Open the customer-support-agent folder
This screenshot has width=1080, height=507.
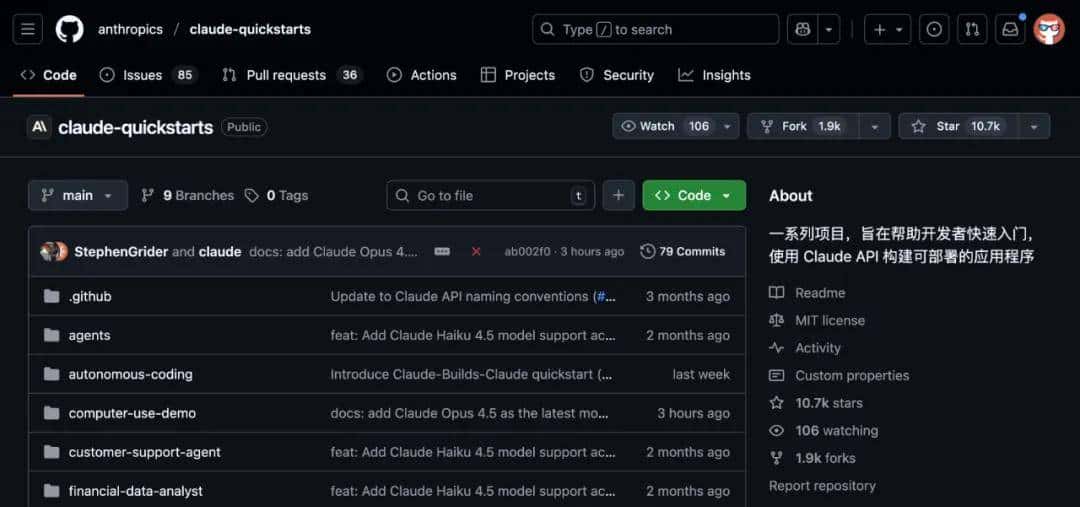[x=145, y=452]
